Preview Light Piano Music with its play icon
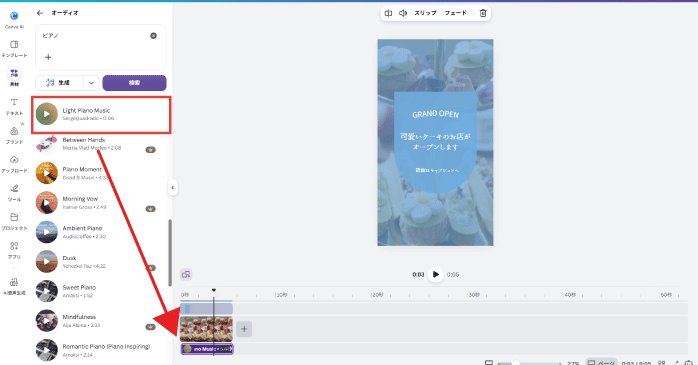 [47, 114]
